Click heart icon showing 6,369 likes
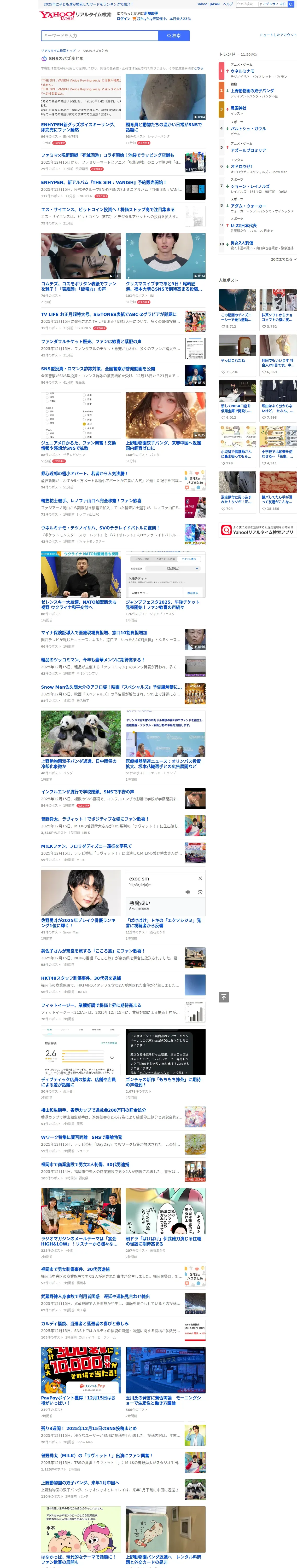Image resolution: width=297 pixels, height=1568 pixels. click(264, 372)
